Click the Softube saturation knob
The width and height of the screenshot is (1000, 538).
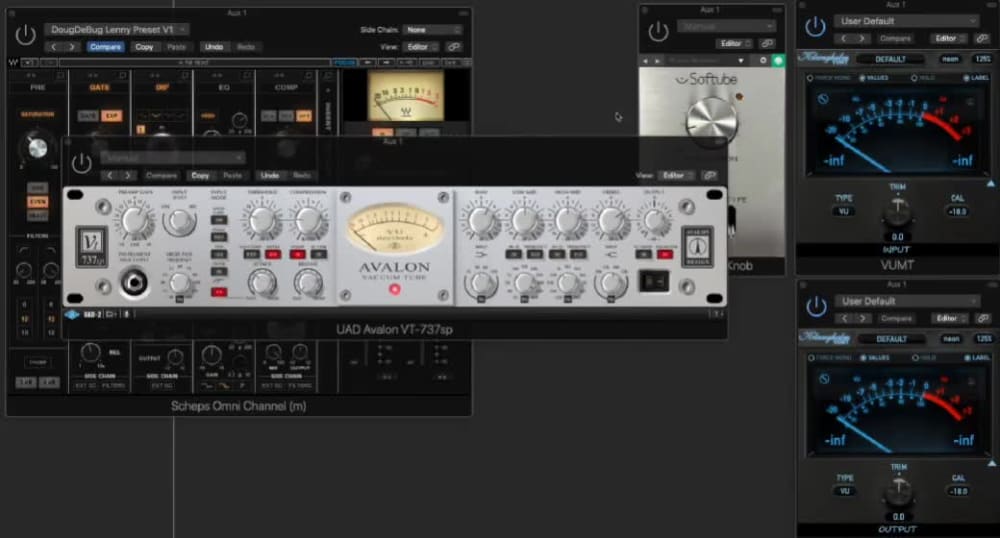coord(712,121)
